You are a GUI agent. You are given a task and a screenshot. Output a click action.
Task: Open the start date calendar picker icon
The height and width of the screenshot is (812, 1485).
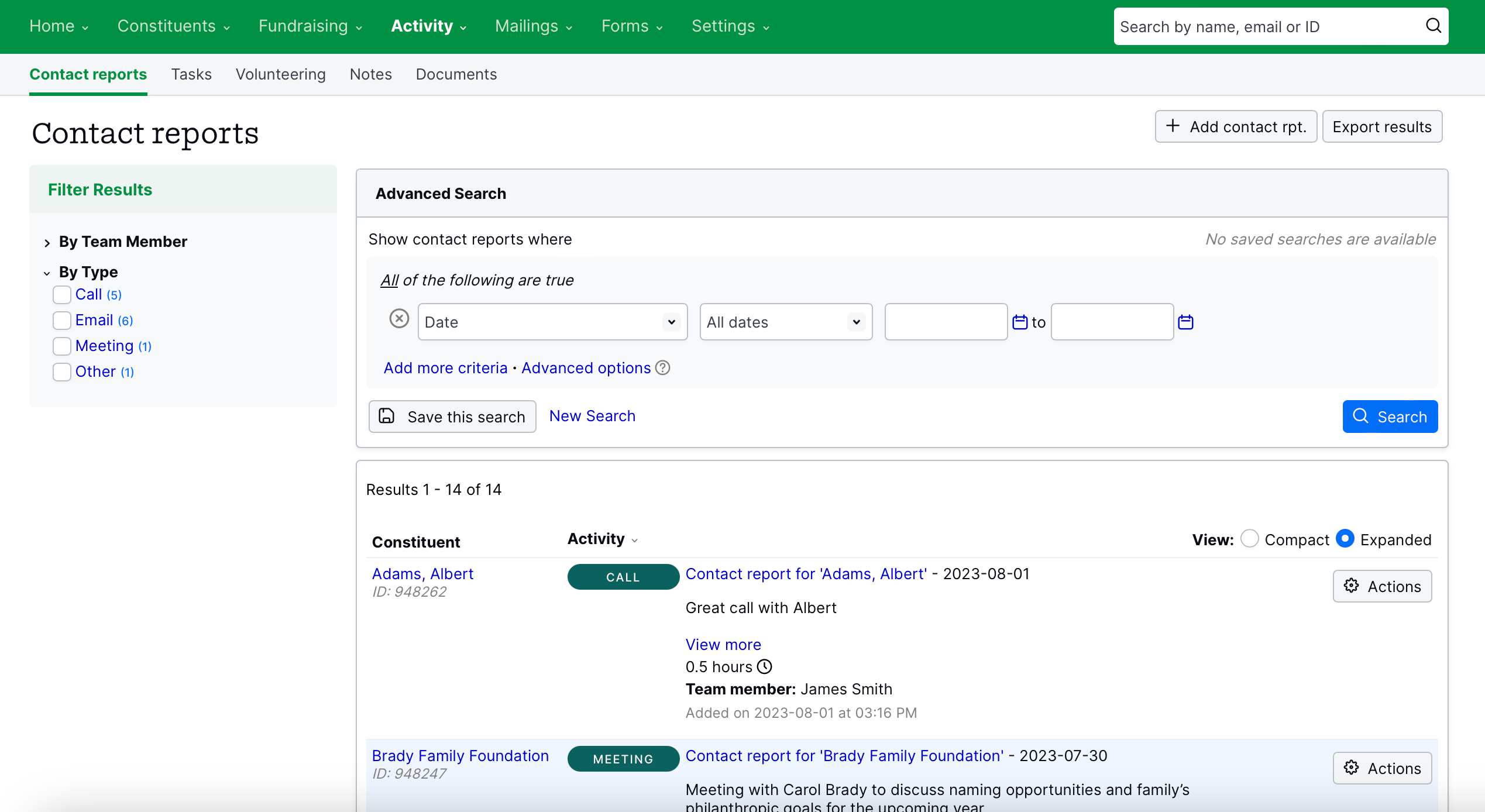point(1020,322)
